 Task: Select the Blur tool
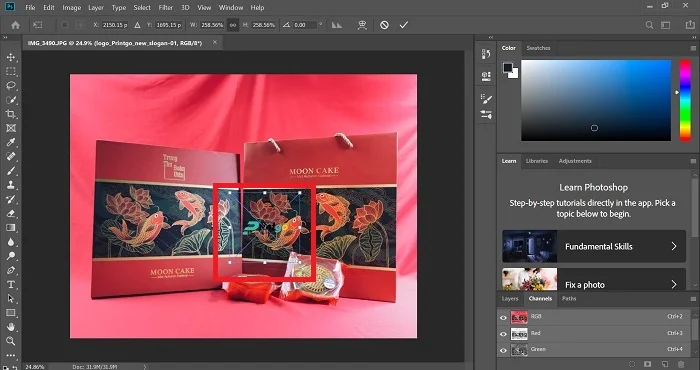11,242
